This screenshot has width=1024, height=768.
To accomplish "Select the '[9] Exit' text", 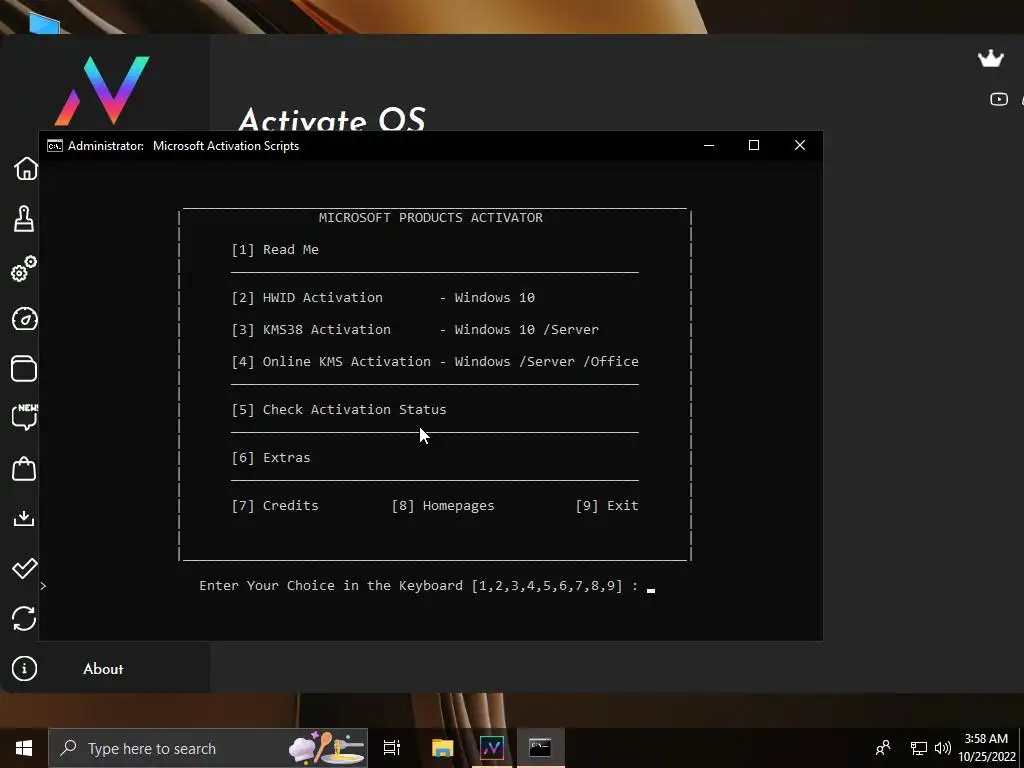I will (607, 505).
